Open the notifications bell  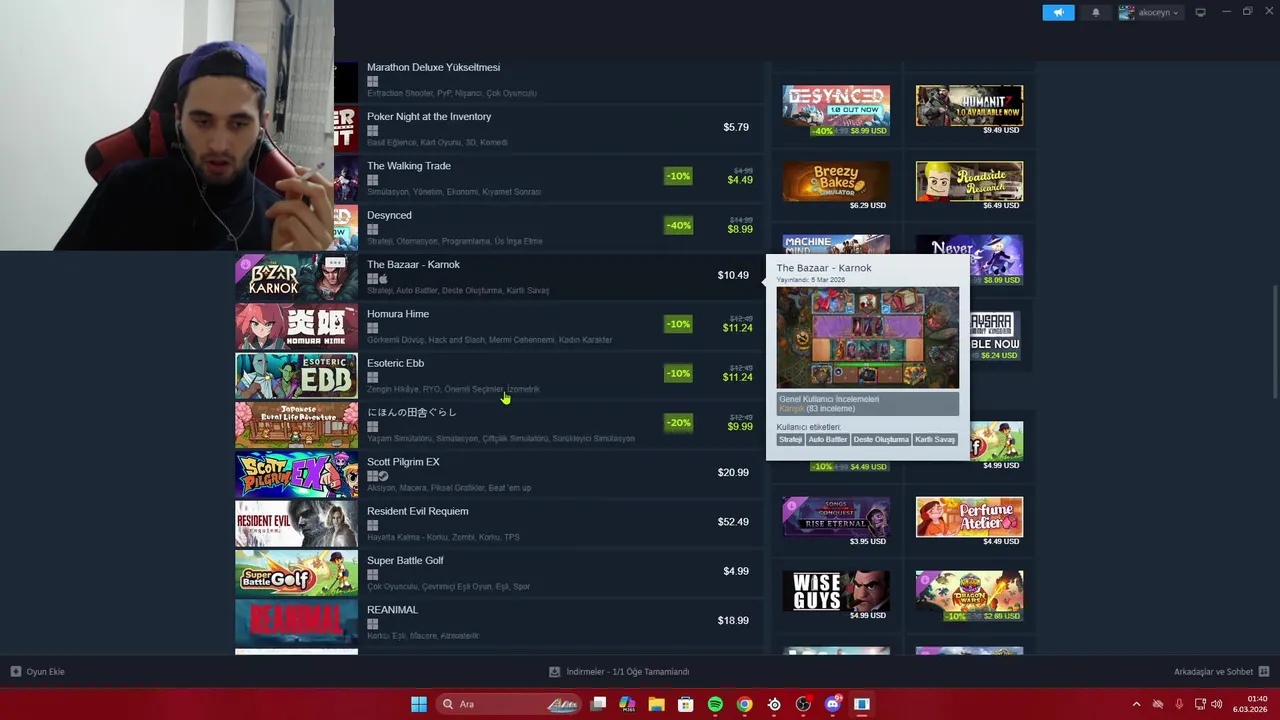pyautogui.click(x=1096, y=13)
